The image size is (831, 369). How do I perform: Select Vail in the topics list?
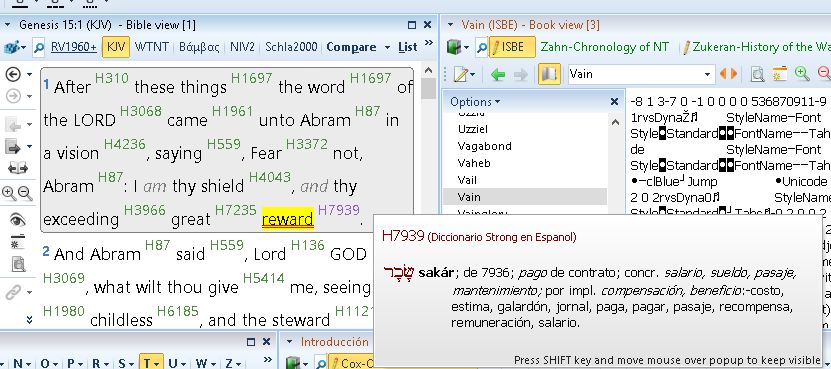pos(467,180)
